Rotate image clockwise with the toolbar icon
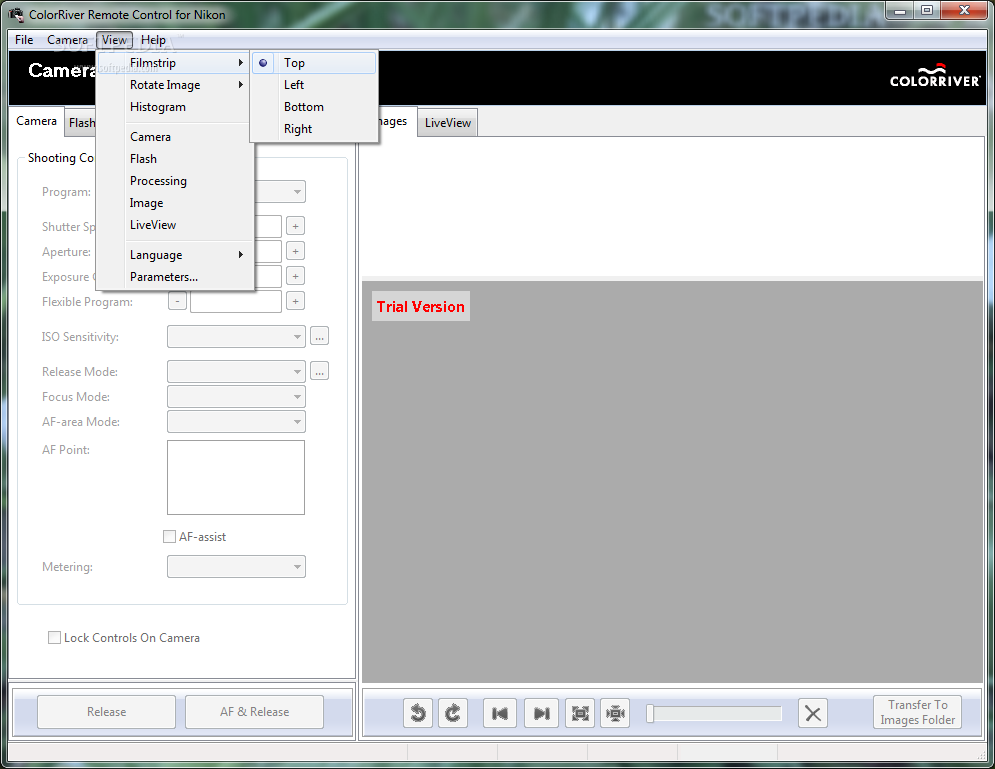Screen dimensions: 995x769 tap(452, 713)
